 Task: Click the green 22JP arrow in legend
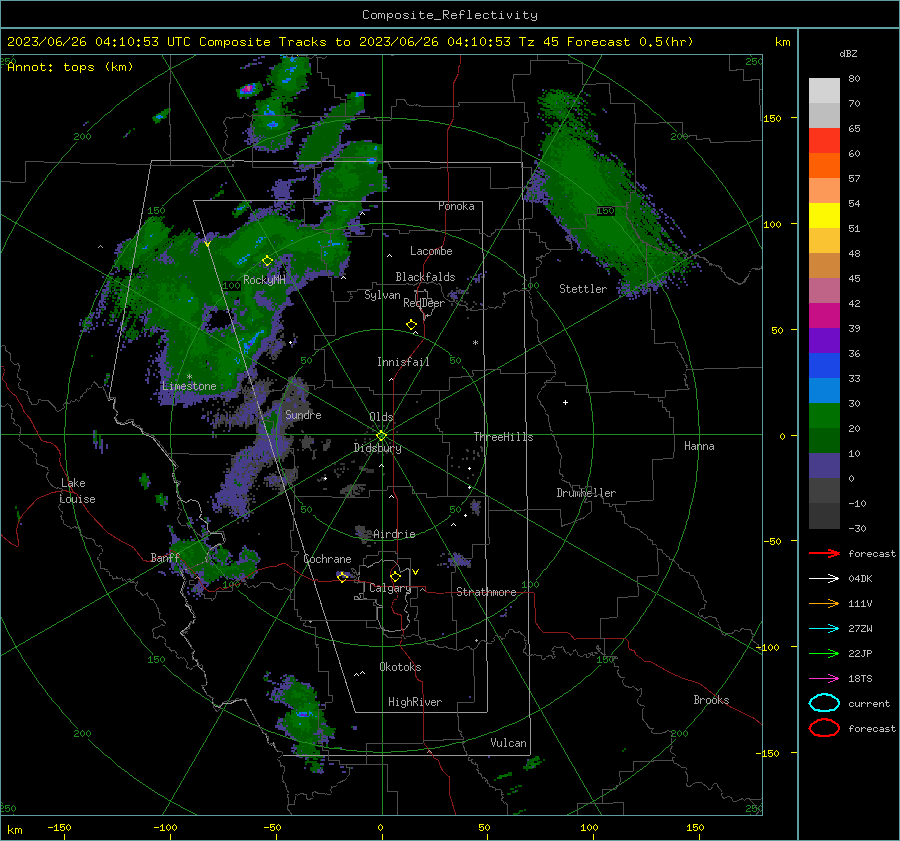(x=824, y=653)
